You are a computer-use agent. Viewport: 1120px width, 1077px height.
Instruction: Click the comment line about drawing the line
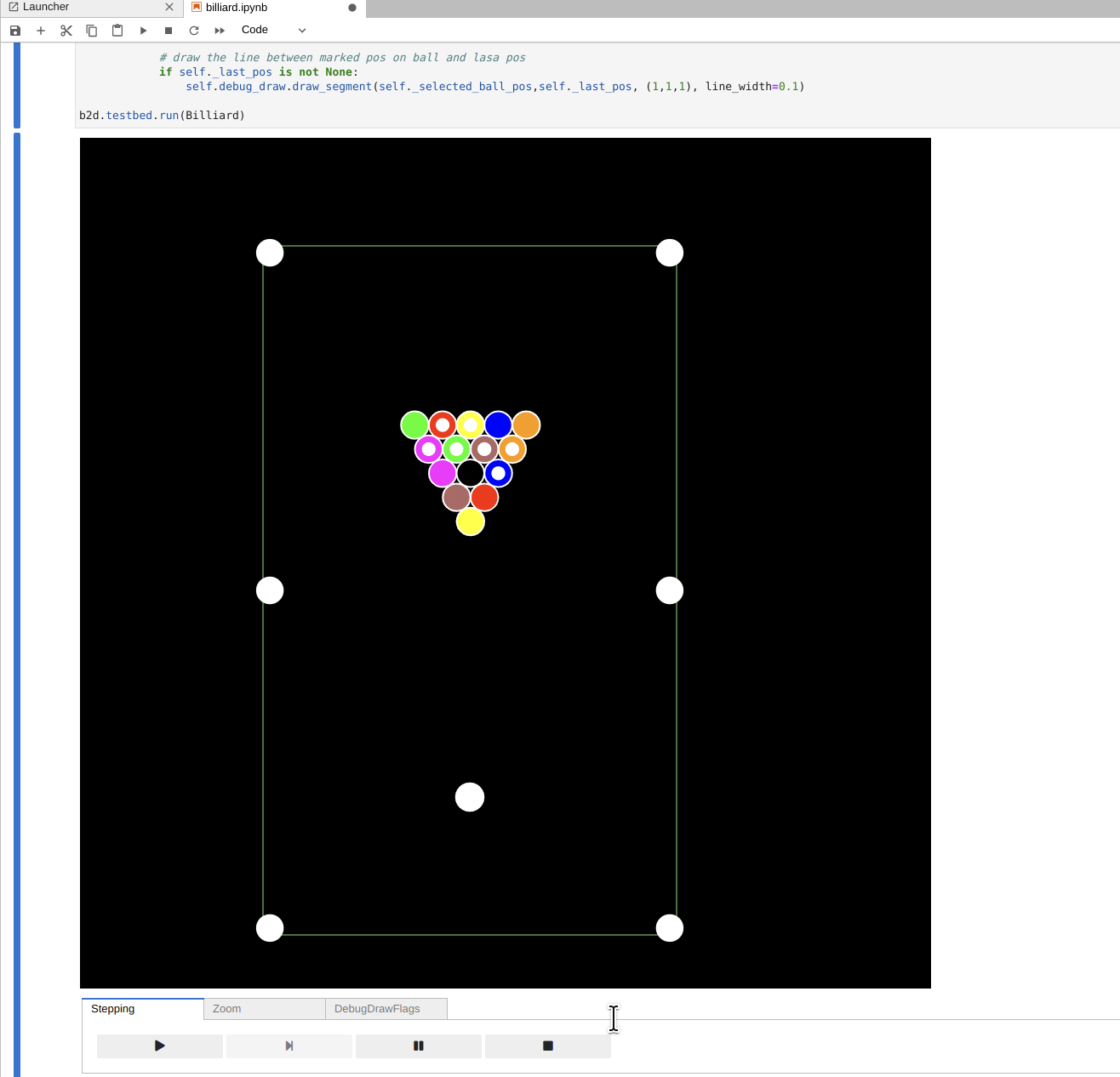342,58
